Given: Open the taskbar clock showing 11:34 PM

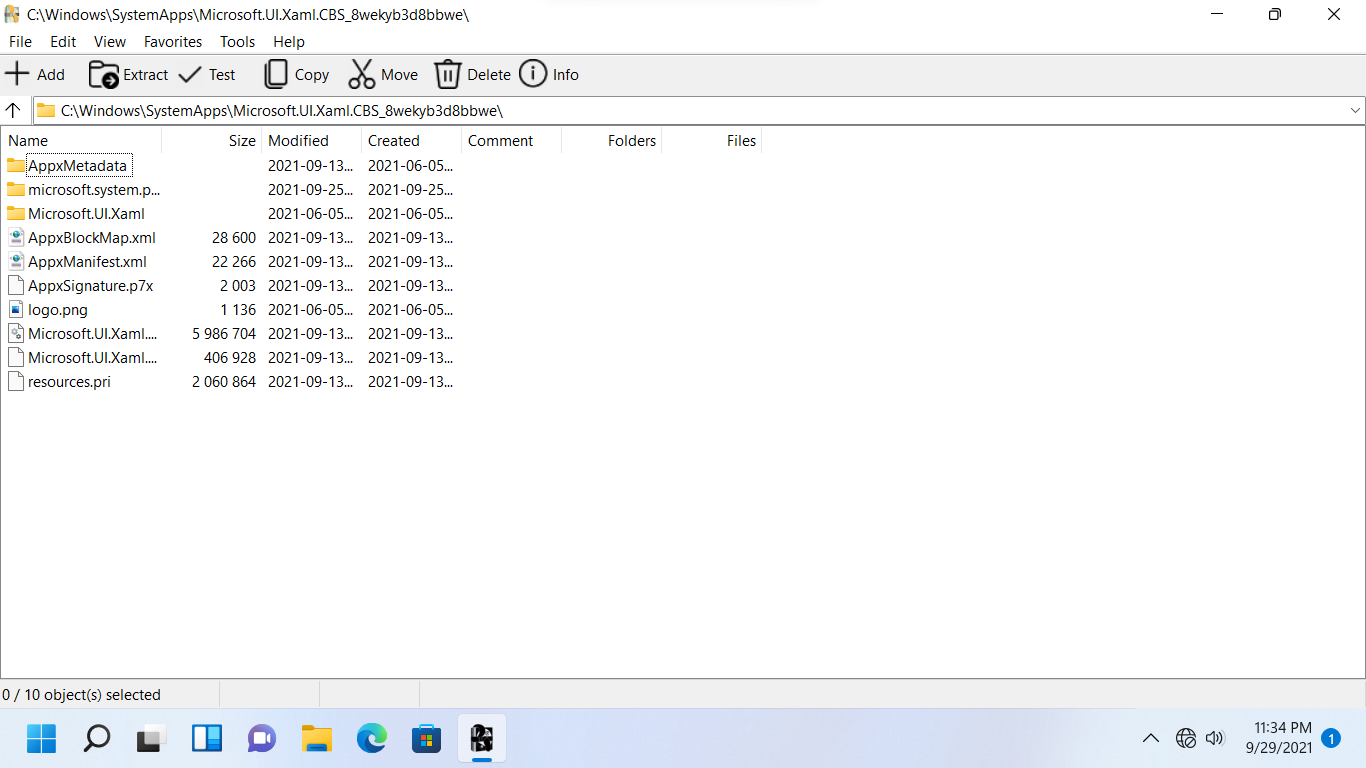Looking at the screenshot, I should [1279, 738].
